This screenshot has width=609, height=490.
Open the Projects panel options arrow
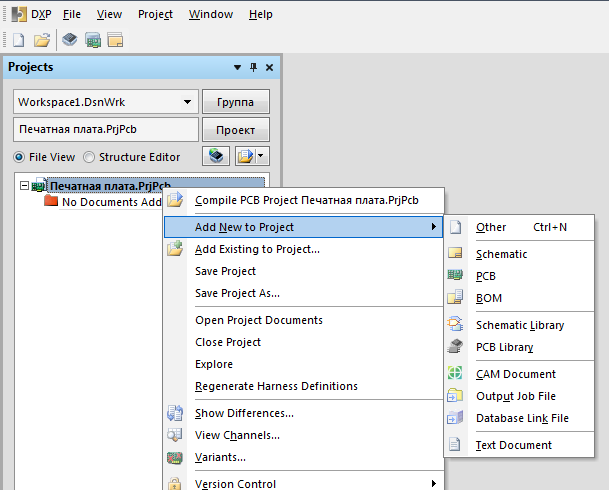pyautogui.click(x=237, y=68)
